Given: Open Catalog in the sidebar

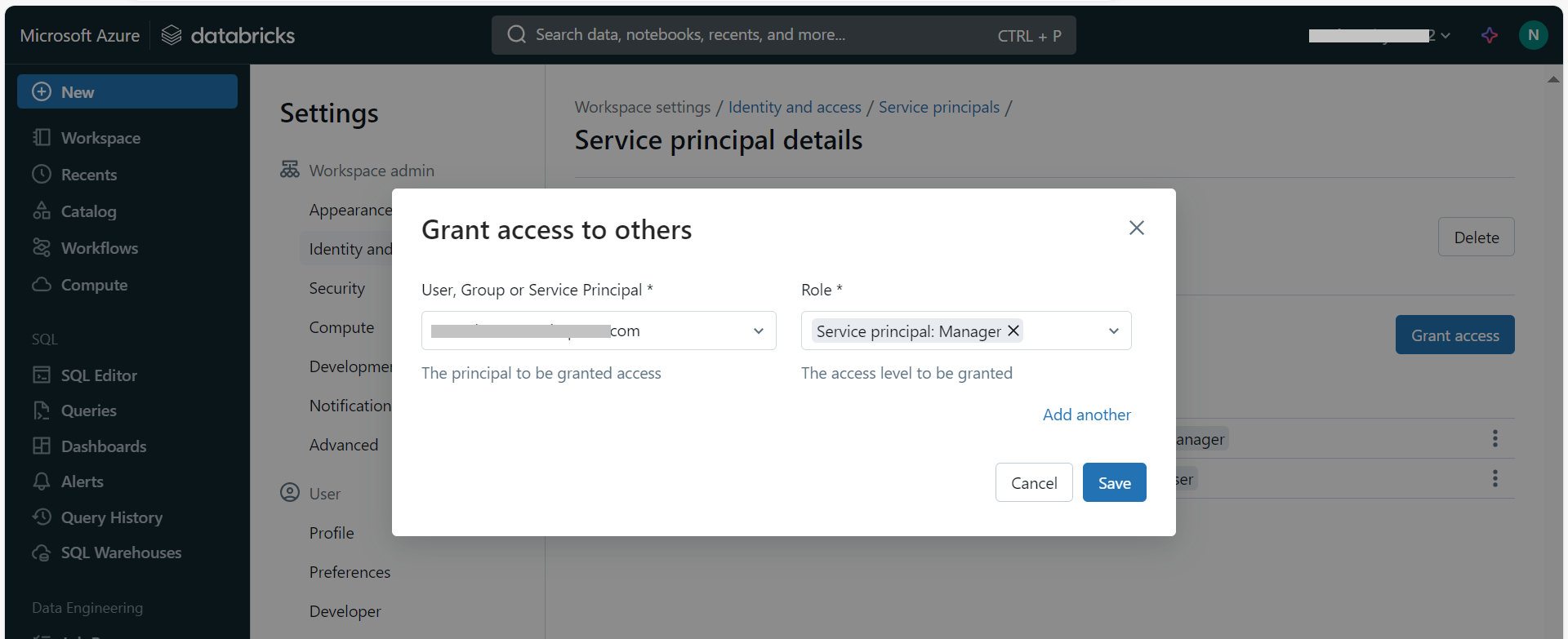Looking at the screenshot, I should (88, 211).
